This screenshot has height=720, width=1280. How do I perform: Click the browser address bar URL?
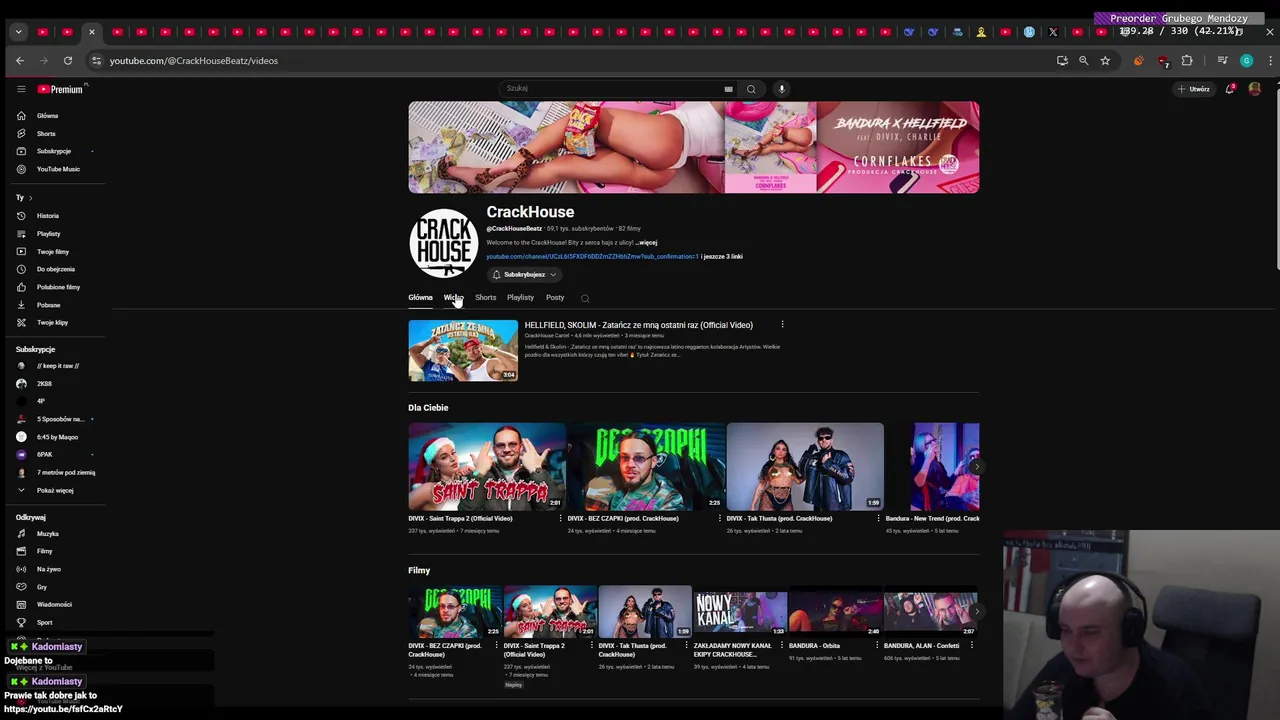194,61
